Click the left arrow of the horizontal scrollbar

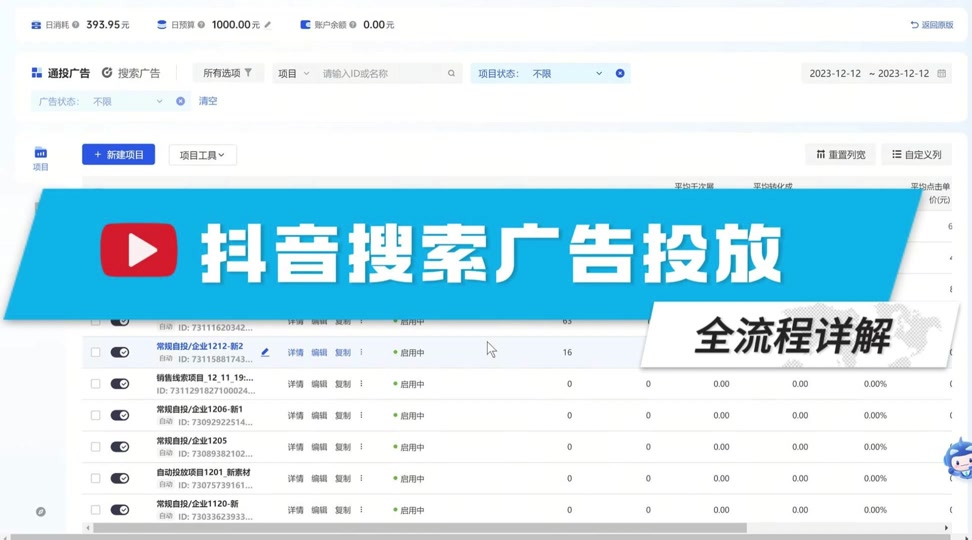[88, 528]
